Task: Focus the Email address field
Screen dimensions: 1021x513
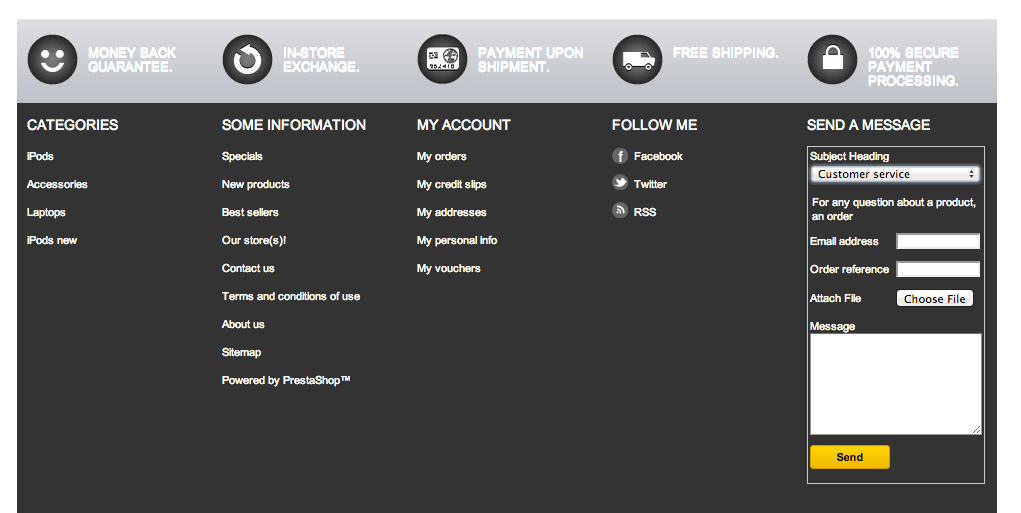Action: coord(938,242)
